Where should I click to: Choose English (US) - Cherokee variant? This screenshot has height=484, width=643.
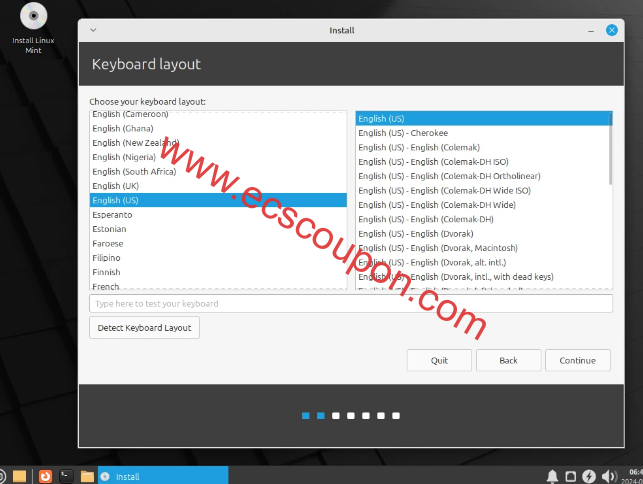[x=482, y=133]
